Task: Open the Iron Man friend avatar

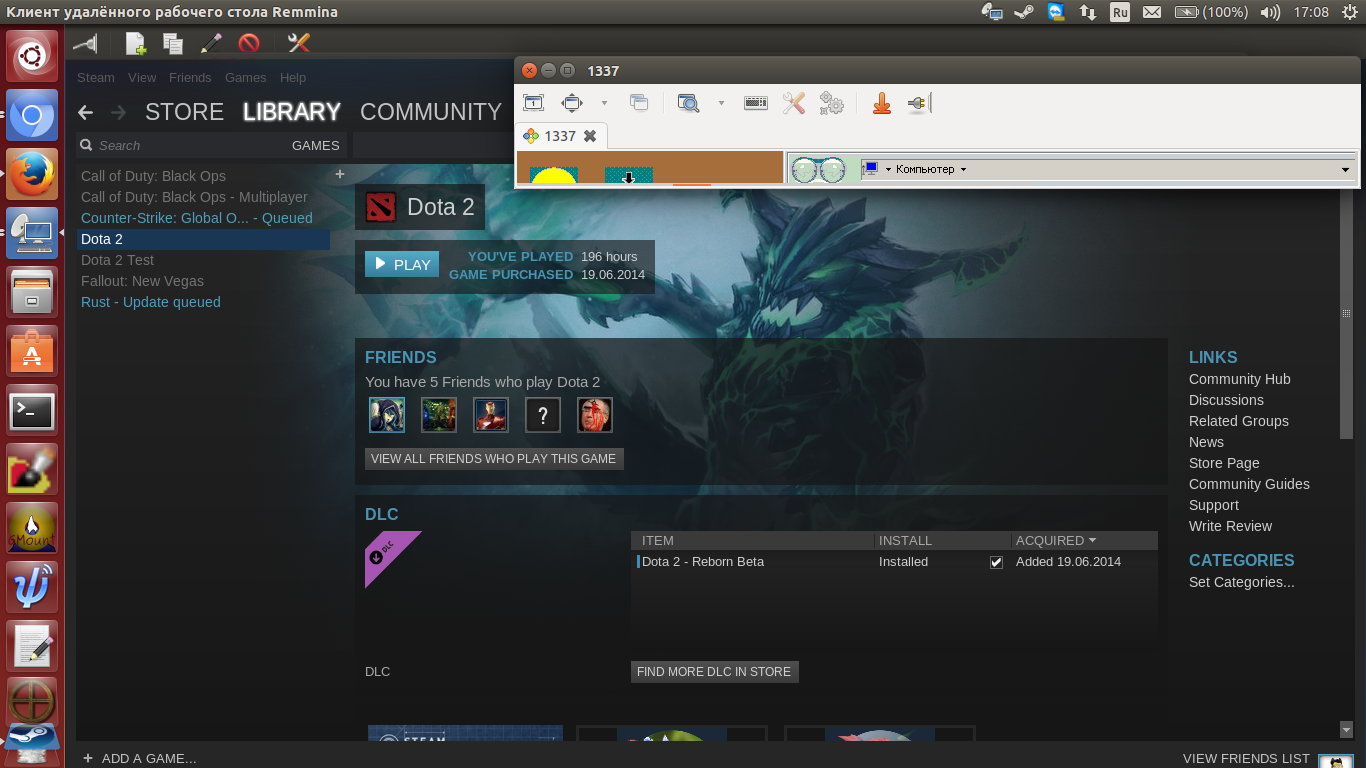Action: (491, 414)
